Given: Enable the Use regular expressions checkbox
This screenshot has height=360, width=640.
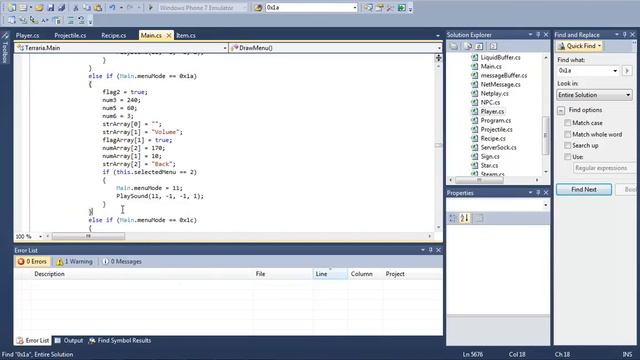Looking at the screenshot, I should pyautogui.click(x=567, y=157).
